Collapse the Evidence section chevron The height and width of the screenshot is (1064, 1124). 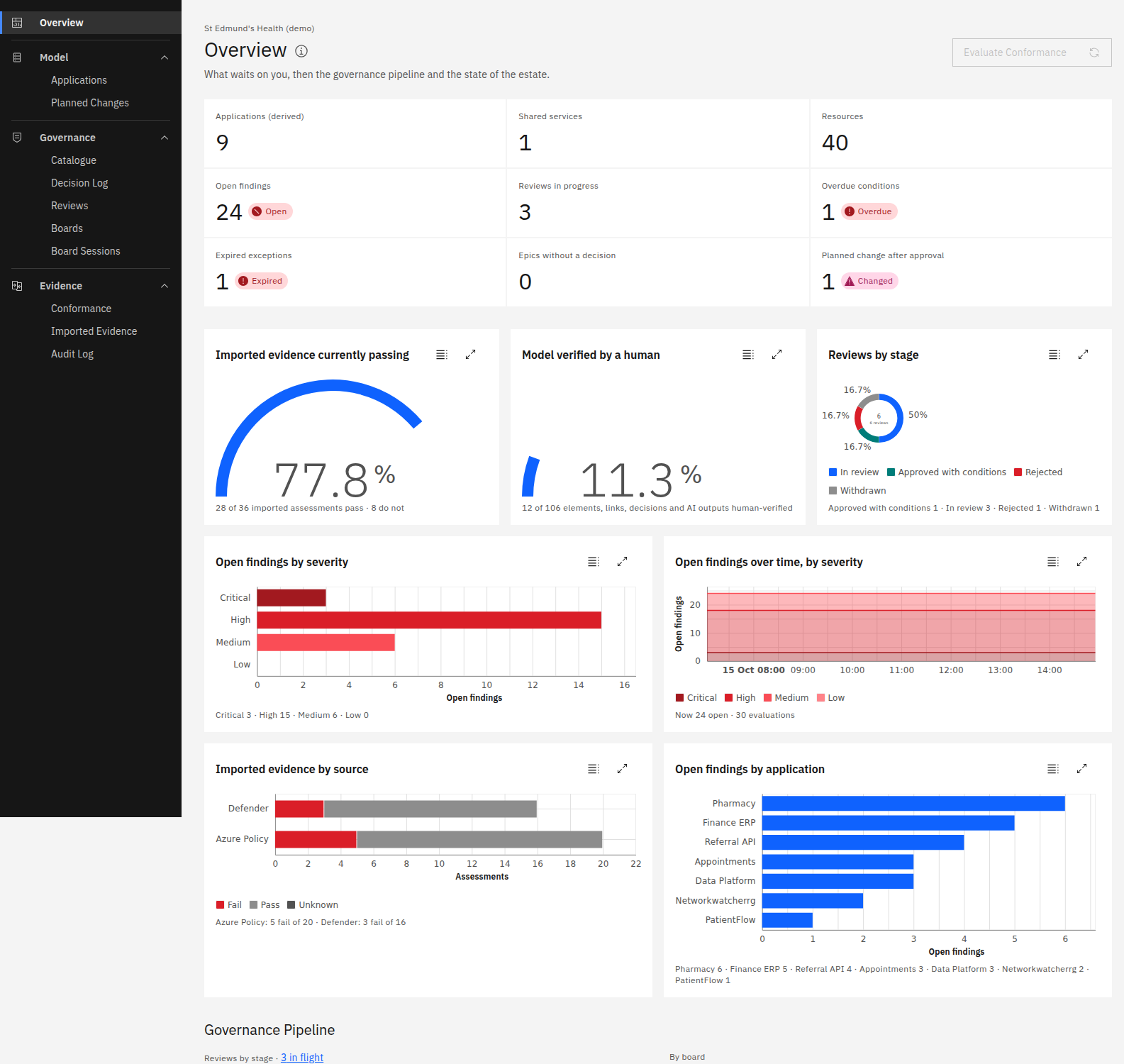[x=165, y=286]
